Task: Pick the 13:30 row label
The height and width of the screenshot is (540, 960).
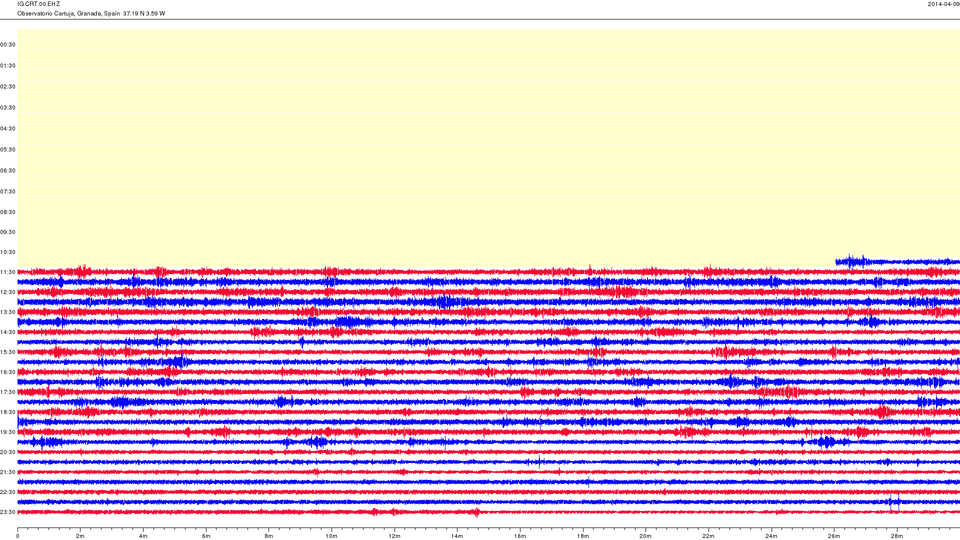Action: pos(8,312)
